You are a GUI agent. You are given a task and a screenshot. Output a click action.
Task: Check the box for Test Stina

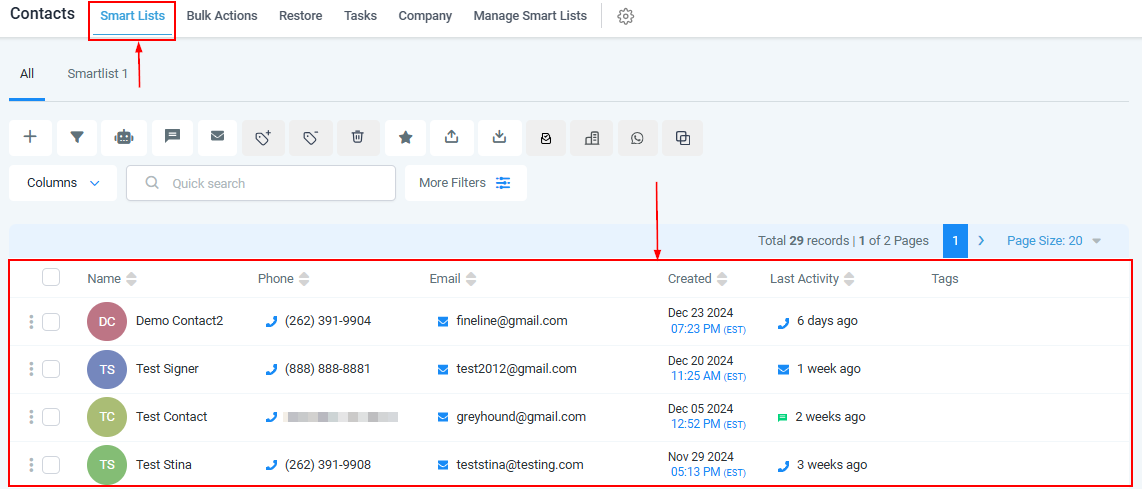click(51, 465)
